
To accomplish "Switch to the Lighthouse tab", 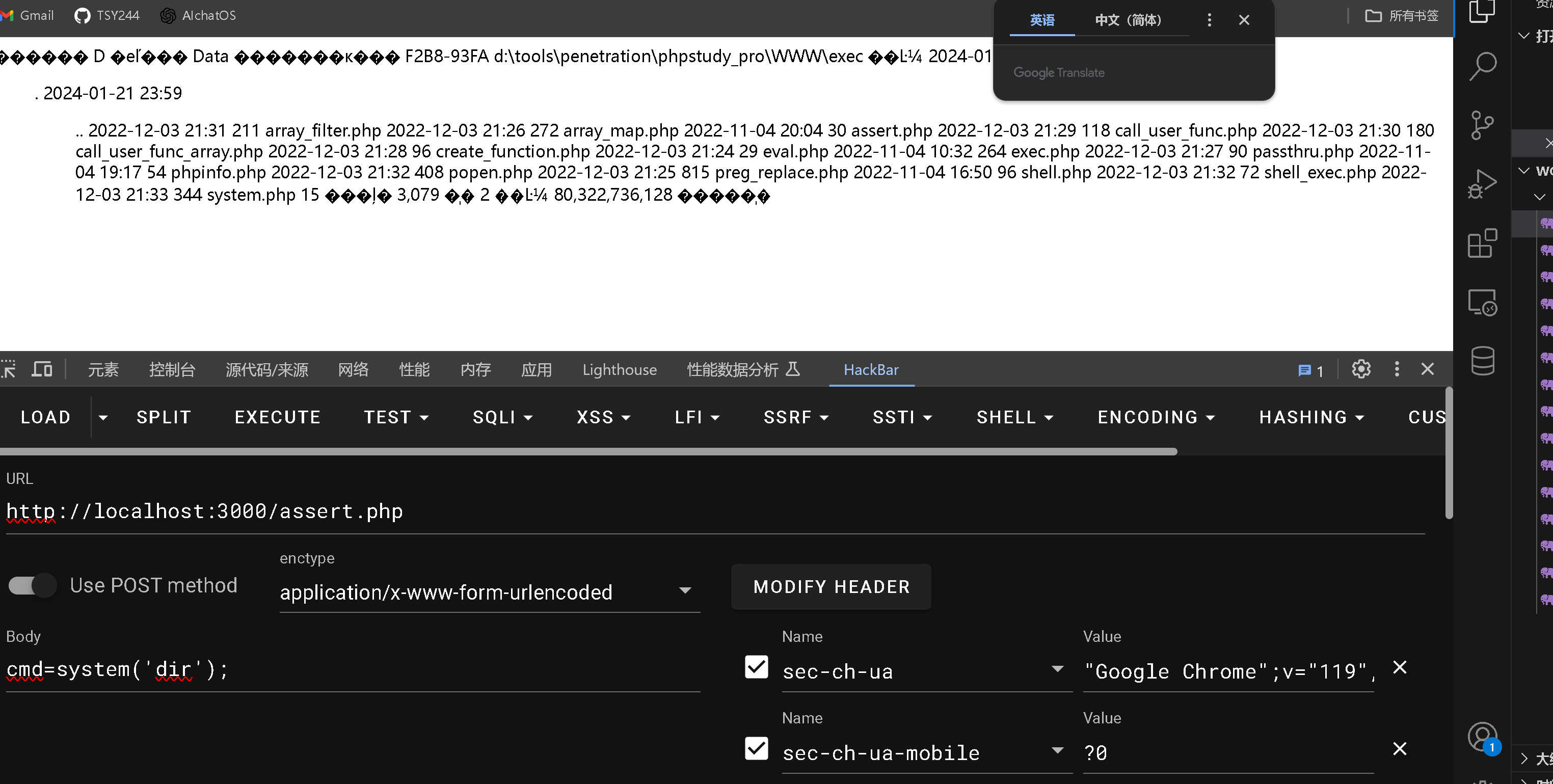I will click(x=619, y=369).
